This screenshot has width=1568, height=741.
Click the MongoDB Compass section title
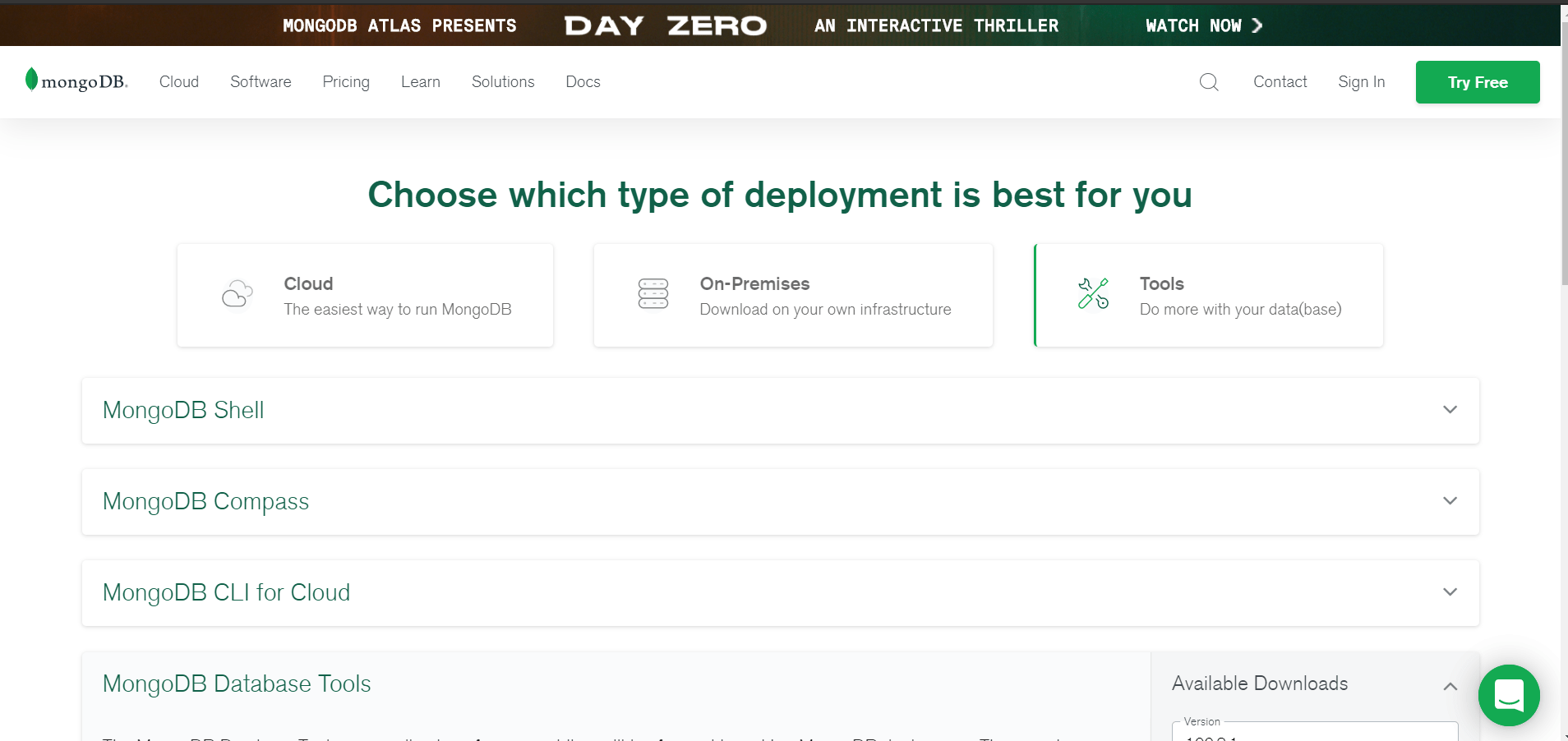pyautogui.click(x=205, y=501)
